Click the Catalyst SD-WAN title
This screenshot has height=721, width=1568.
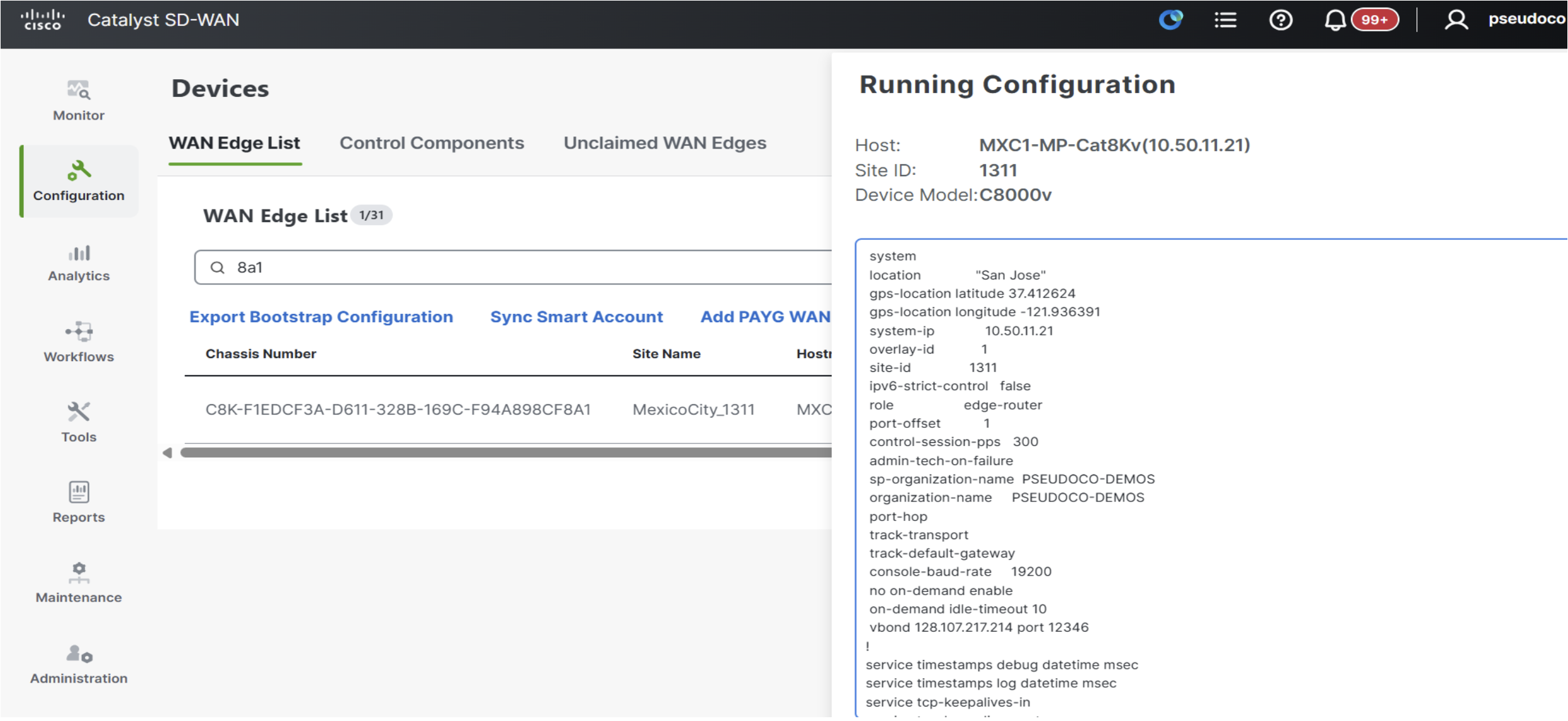pos(164,20)
